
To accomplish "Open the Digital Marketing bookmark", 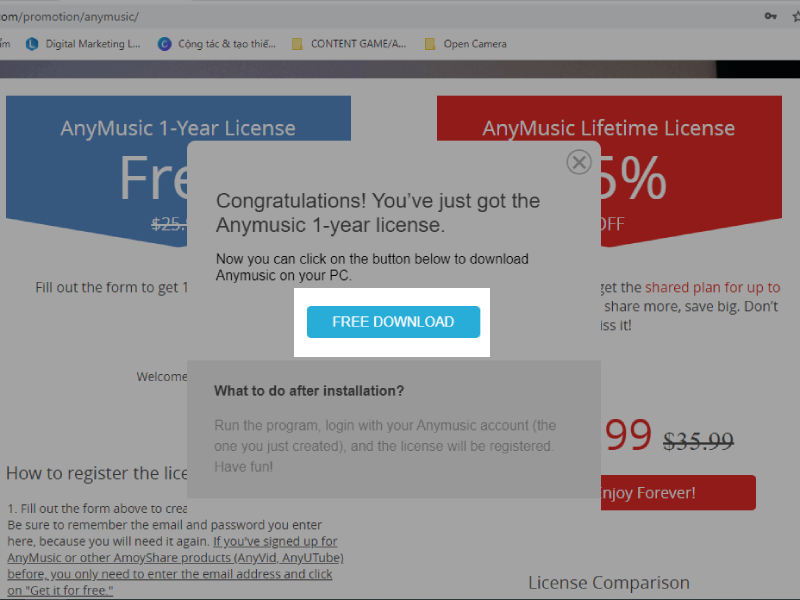I will point(83,44).
